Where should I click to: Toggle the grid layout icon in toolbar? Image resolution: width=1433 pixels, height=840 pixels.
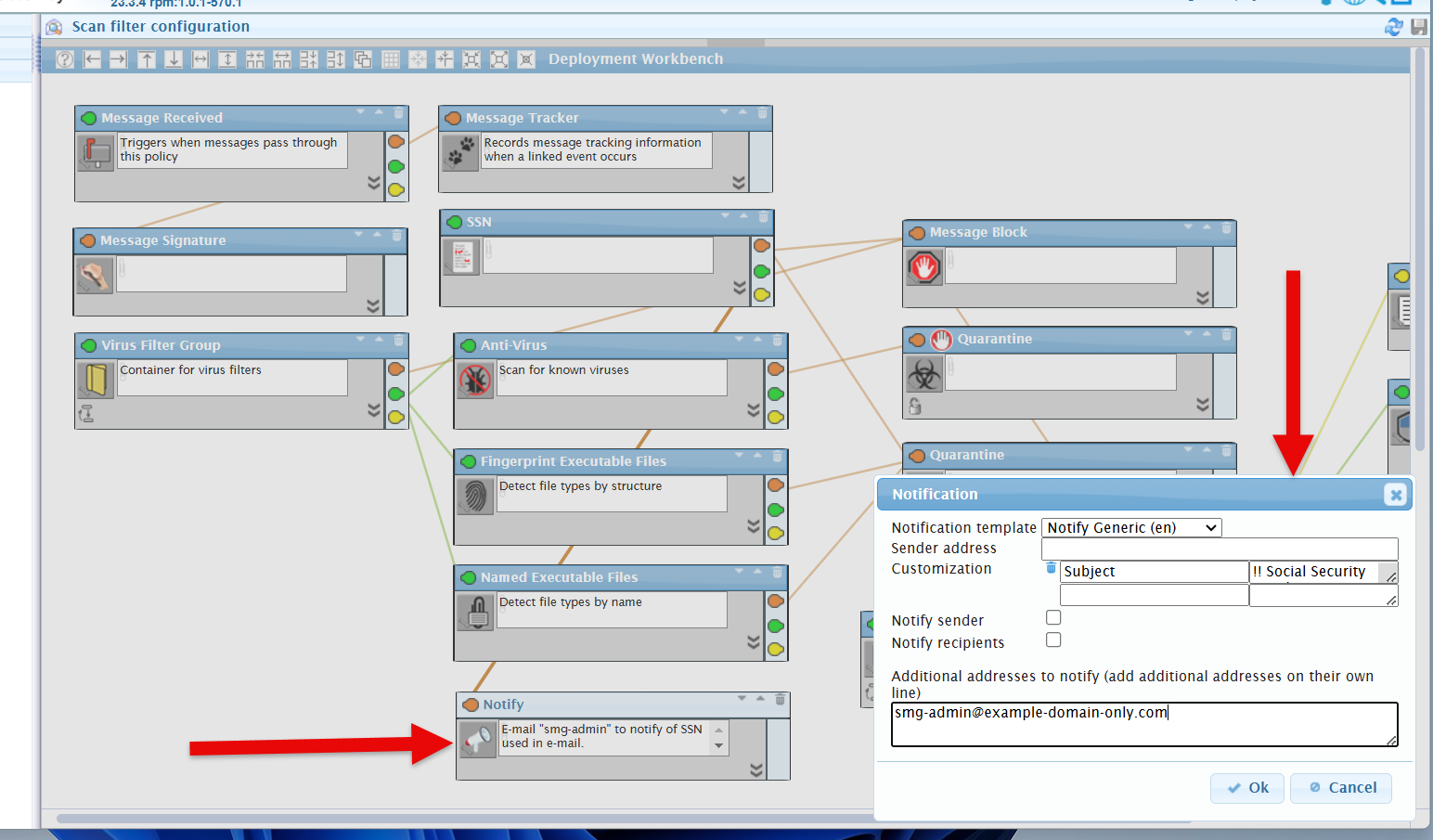pyautogui.click(x=391, y=59)
